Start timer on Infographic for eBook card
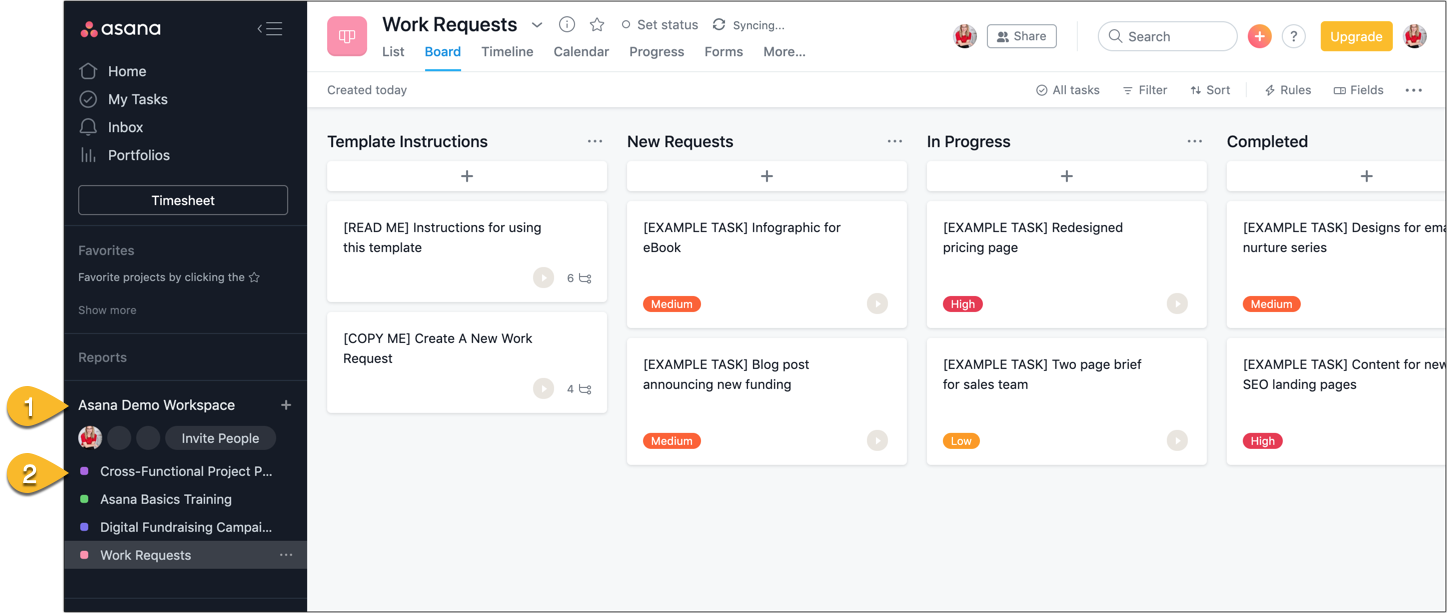This screenshot has width=1447, height=613. tap(877, 303)
